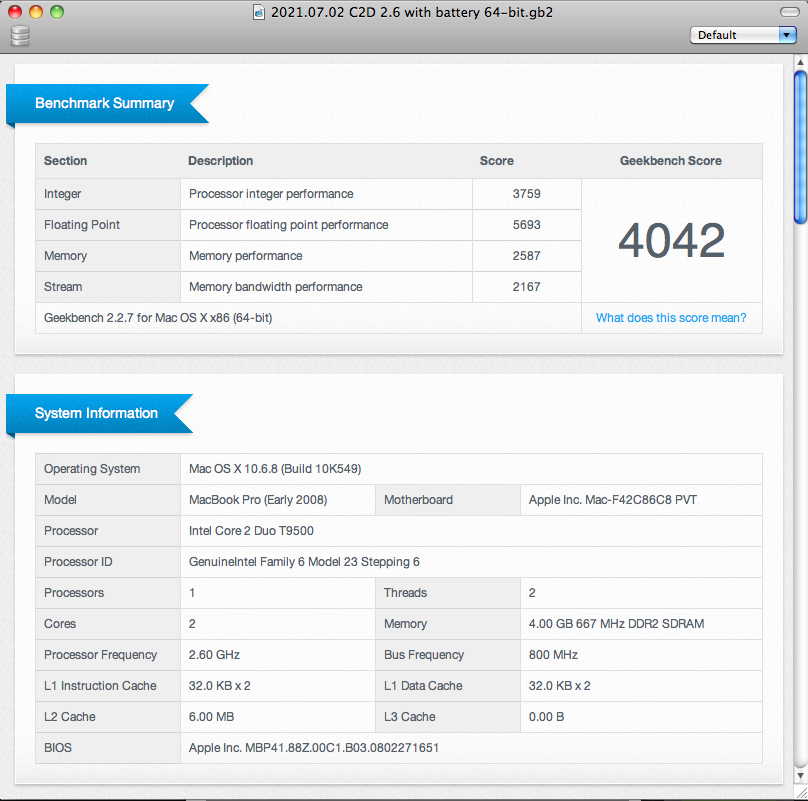This screenshot has height=801, width=808.
Task: Select the Stream score 2167
Action: click(526, 287)
